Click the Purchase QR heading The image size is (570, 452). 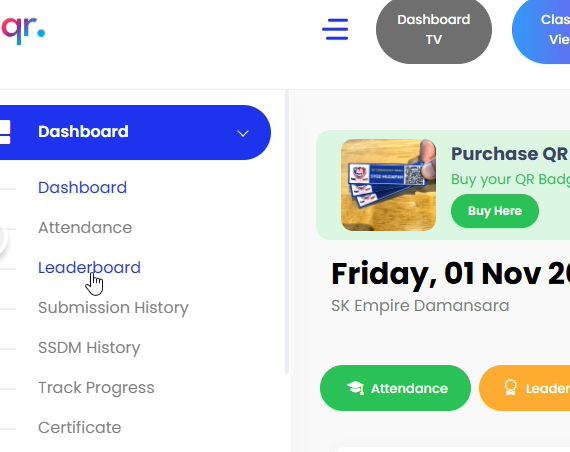pyautogui.click(x=510, y=154)
